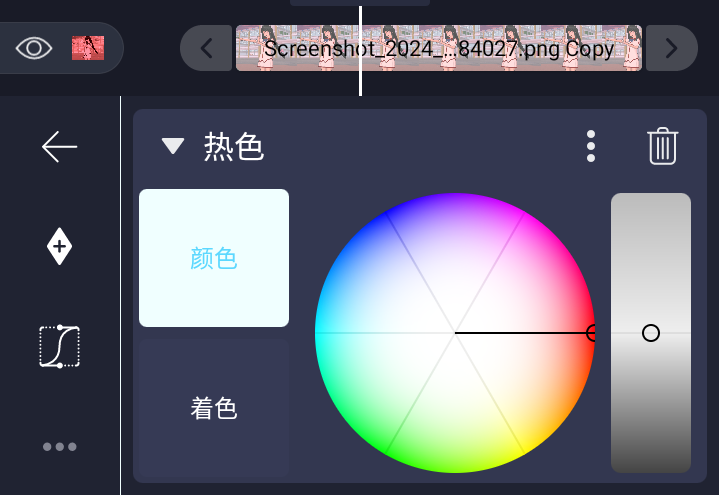Click the 热色 effect title

[234, 147]
